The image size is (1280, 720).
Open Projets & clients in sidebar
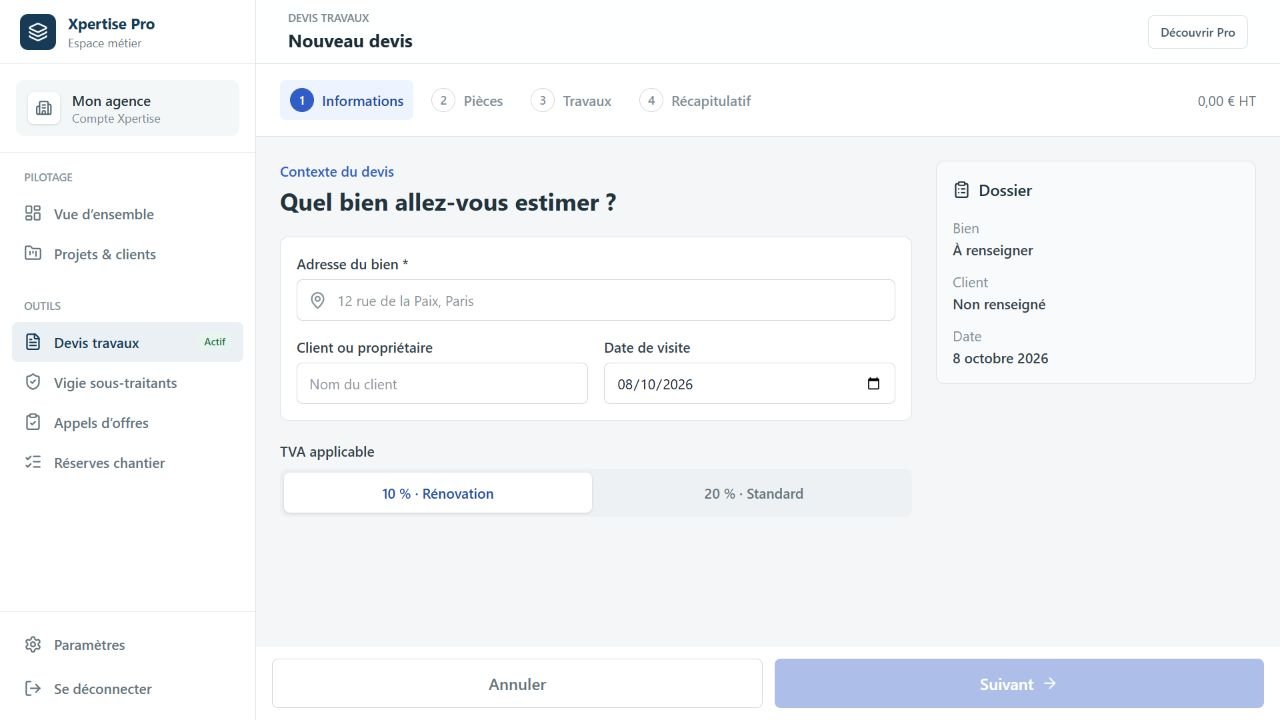coord(128,254)
